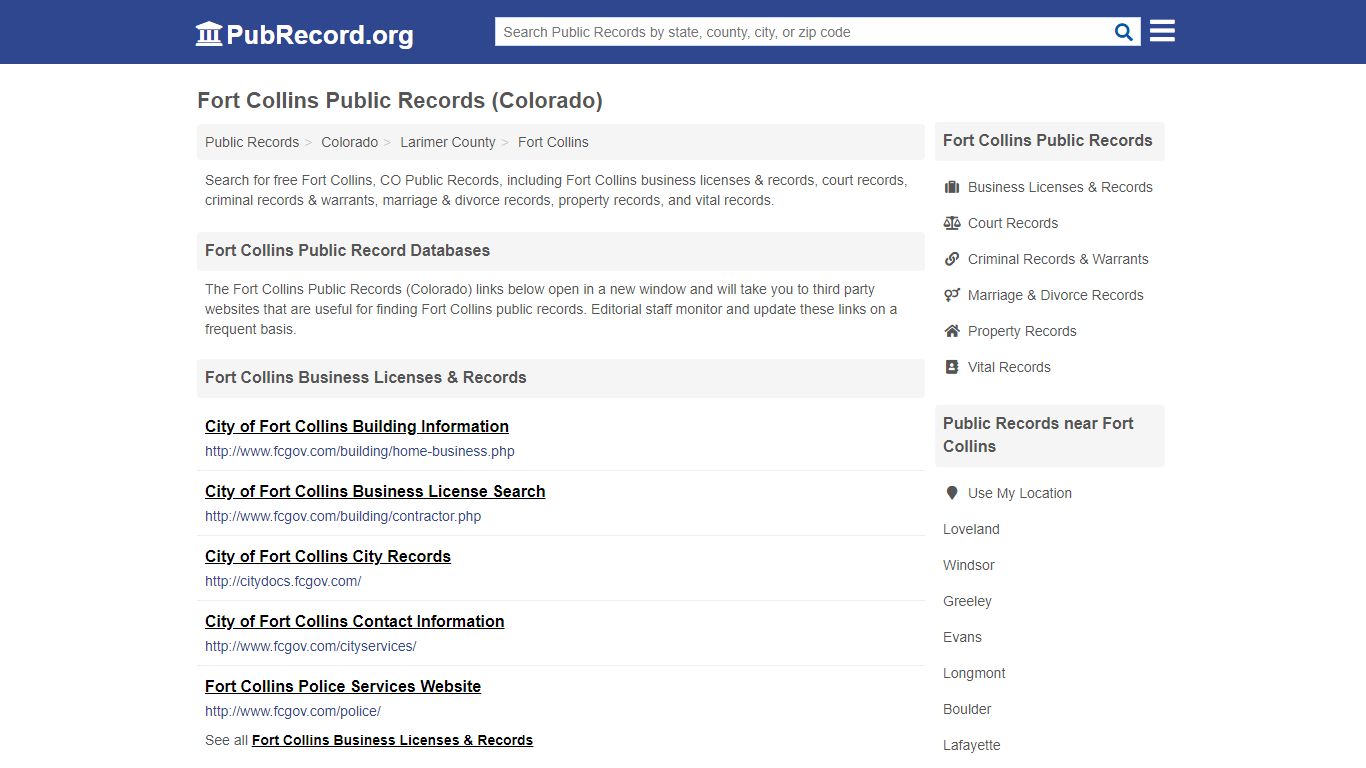The width and height of the screenshot is (1366, 768).
Task: Click the scales icon beside Court Records
Action: point(952,223)
